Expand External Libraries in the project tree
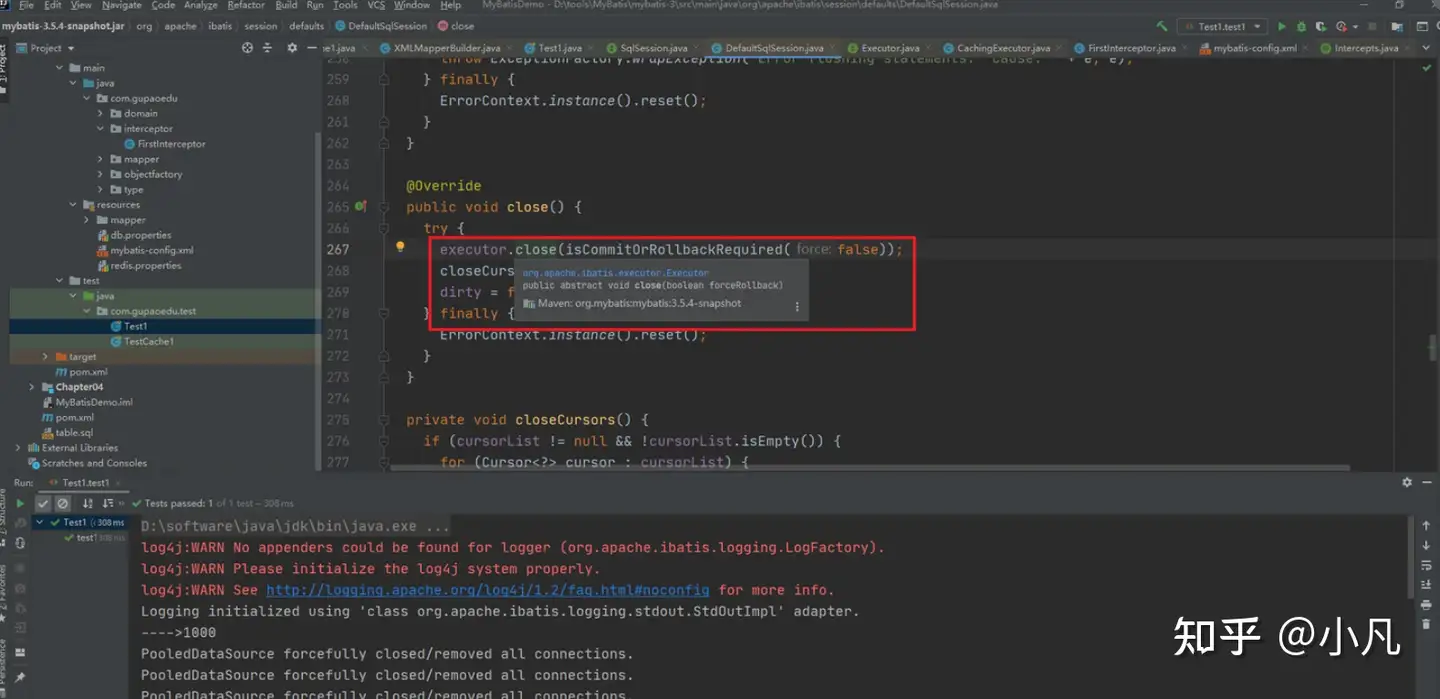The image size is (1440, 699). [x=19, y=448]
